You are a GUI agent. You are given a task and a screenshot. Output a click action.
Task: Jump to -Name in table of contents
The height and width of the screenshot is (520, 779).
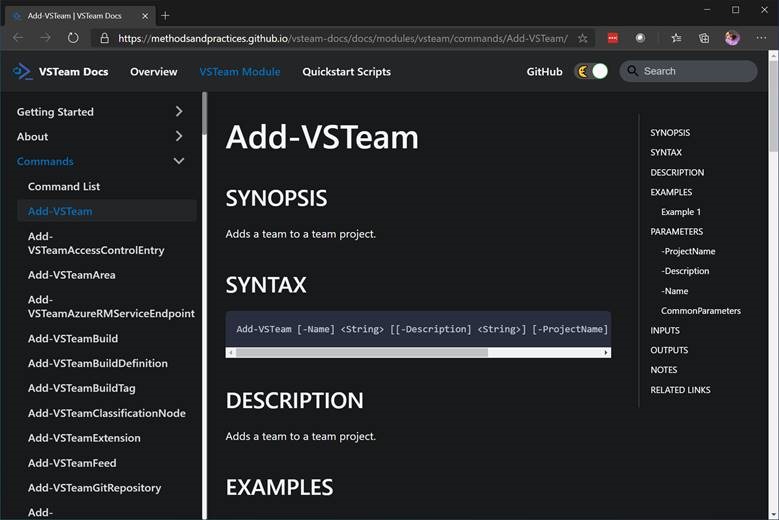[x=675, y=291]
